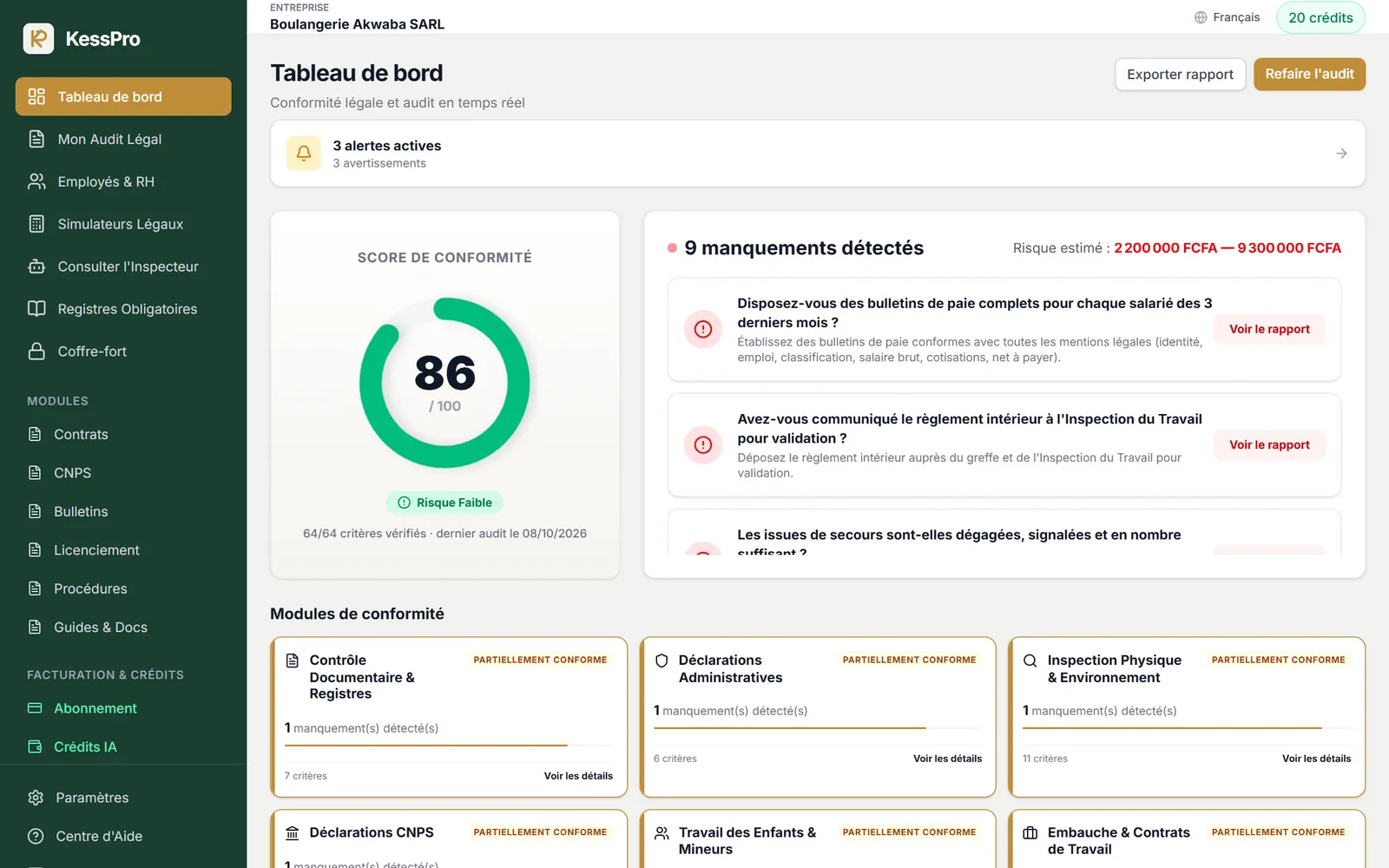Open the Français language selector

tap(1227, 17)
